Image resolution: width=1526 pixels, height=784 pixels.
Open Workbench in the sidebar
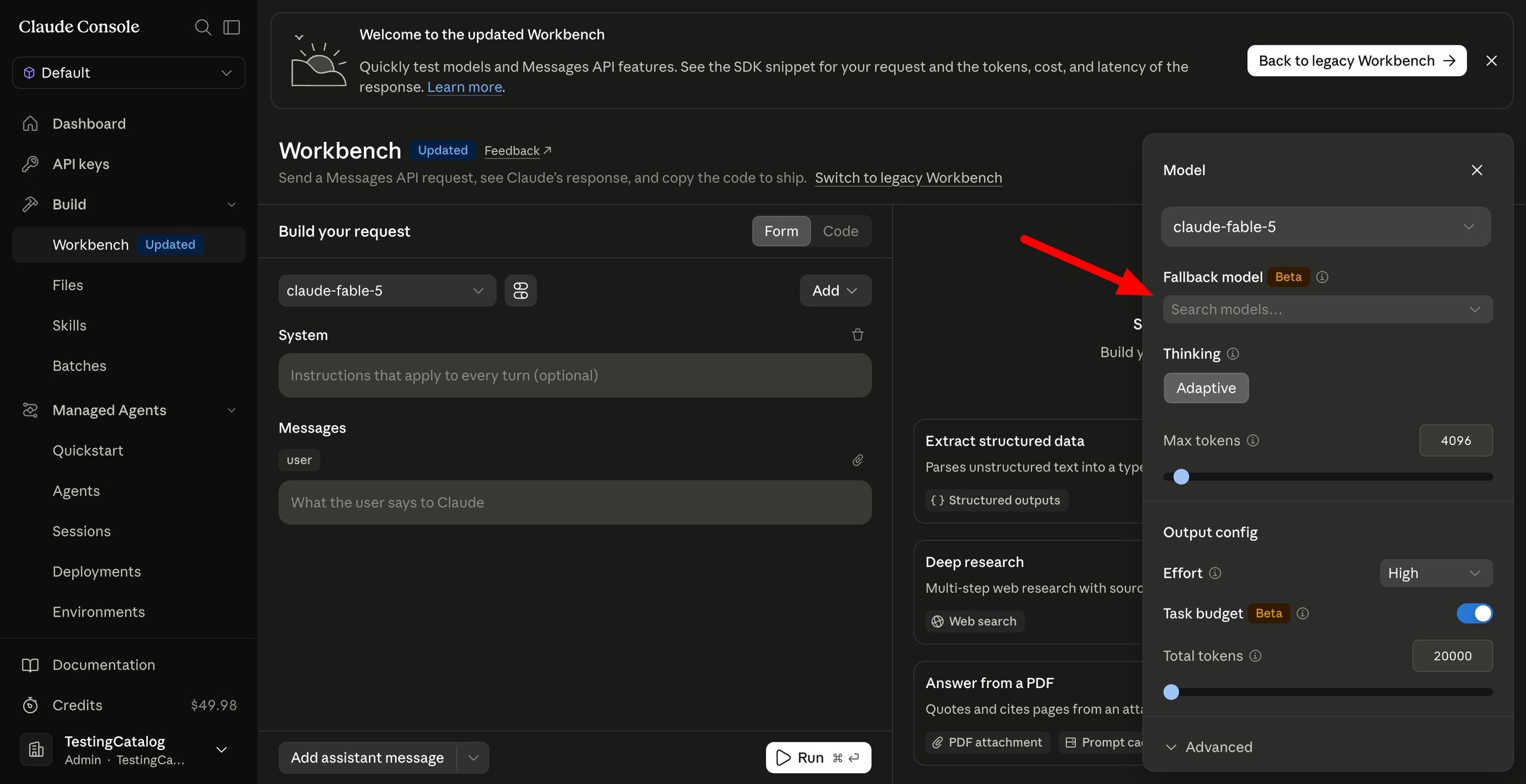[x=129, y=245]
